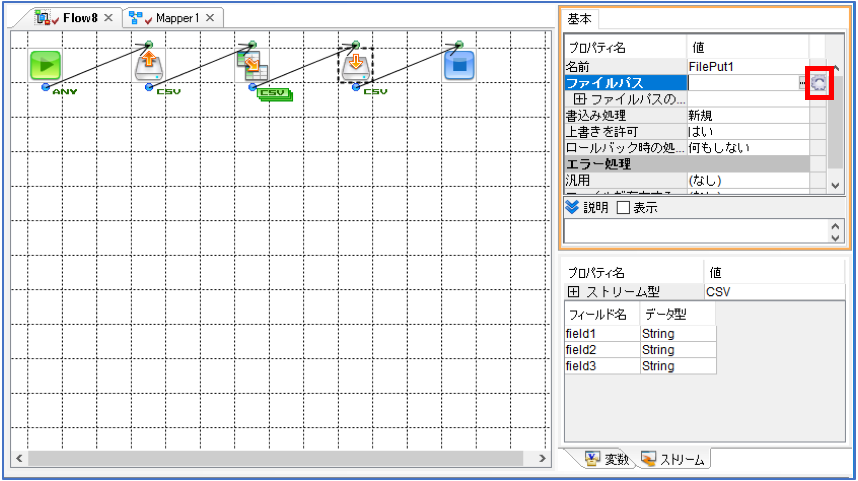858x481 pixels.
Task: Click the refresh icon beside ファイルパス
Action: [819, 83]
